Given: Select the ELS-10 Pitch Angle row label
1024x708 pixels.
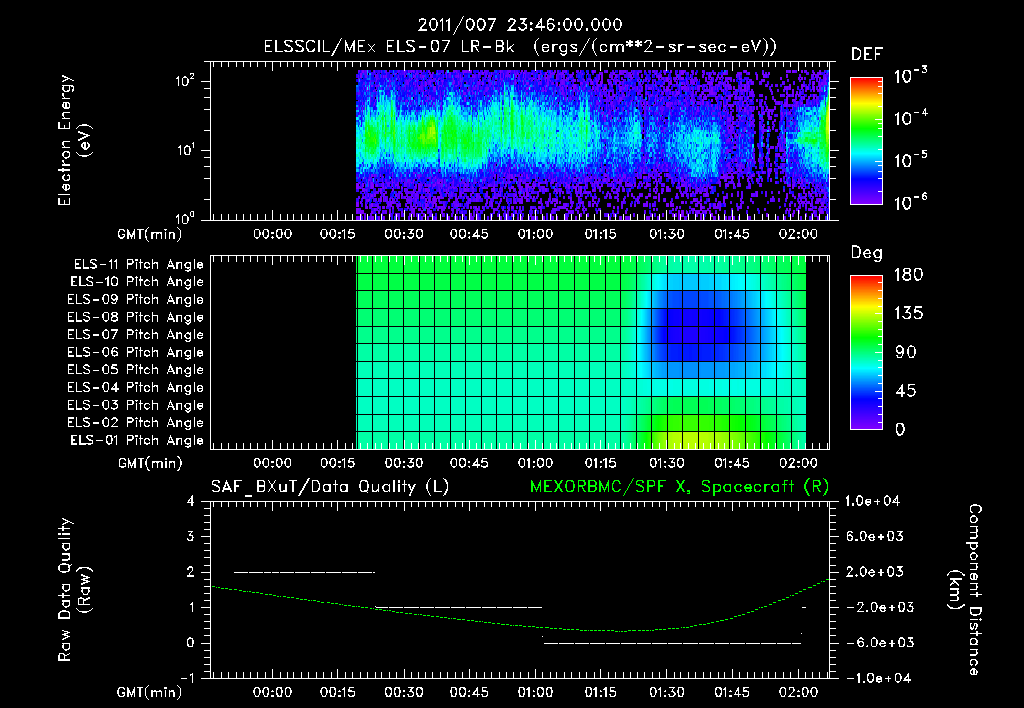Looking at the screenshot, I should click(x=137, y=282).
